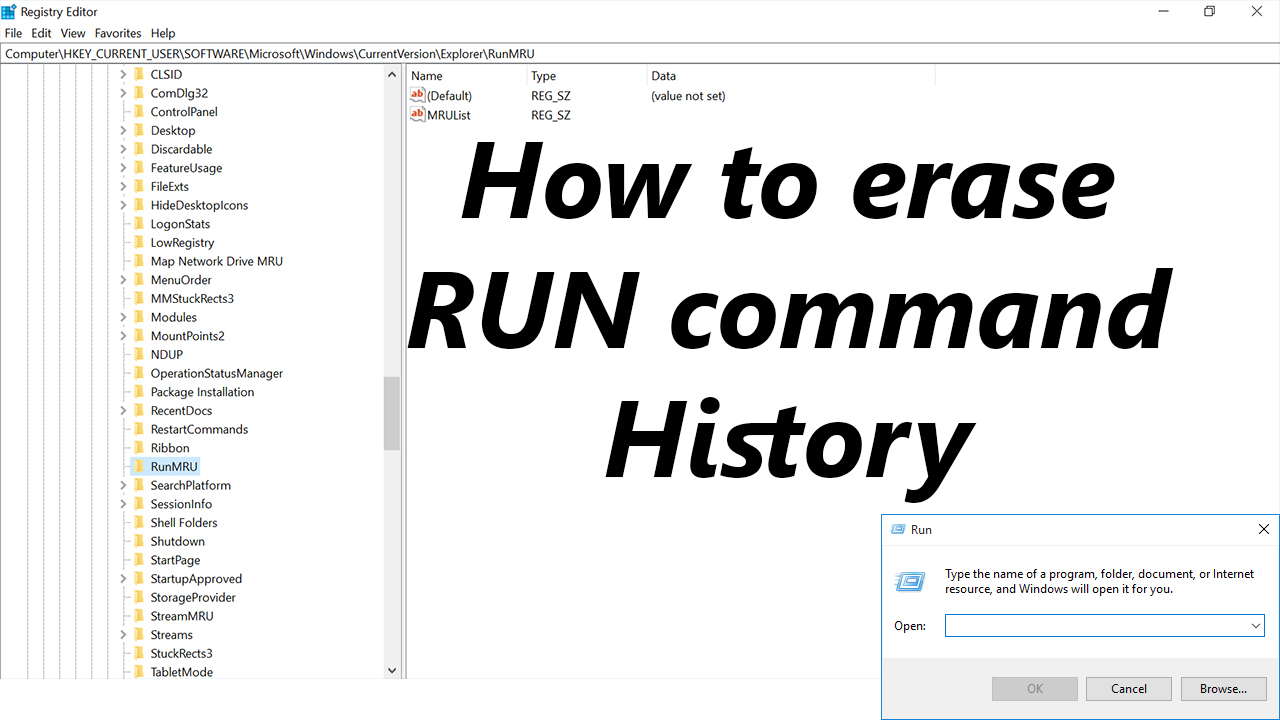Click the Browse button in Run dialog
Viewport: 1280px width, 720px height.
[1223, 688]
